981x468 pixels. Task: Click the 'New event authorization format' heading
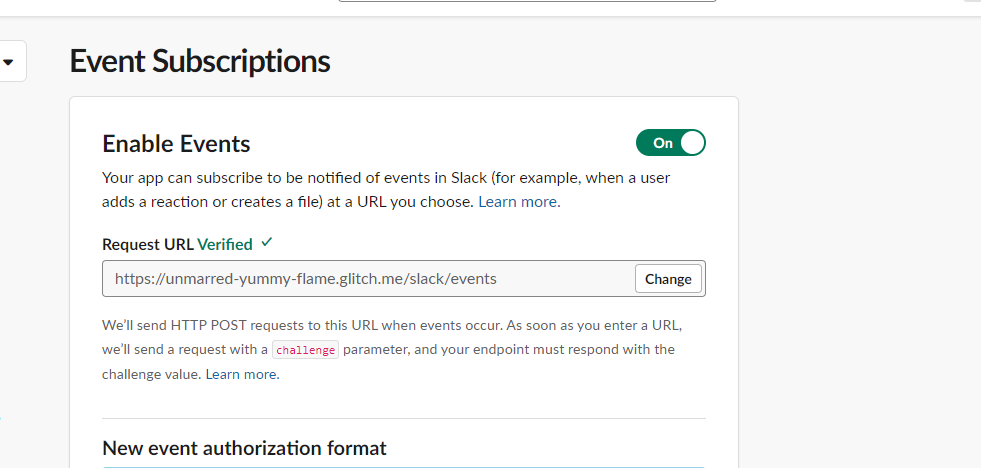coord(244,447)
